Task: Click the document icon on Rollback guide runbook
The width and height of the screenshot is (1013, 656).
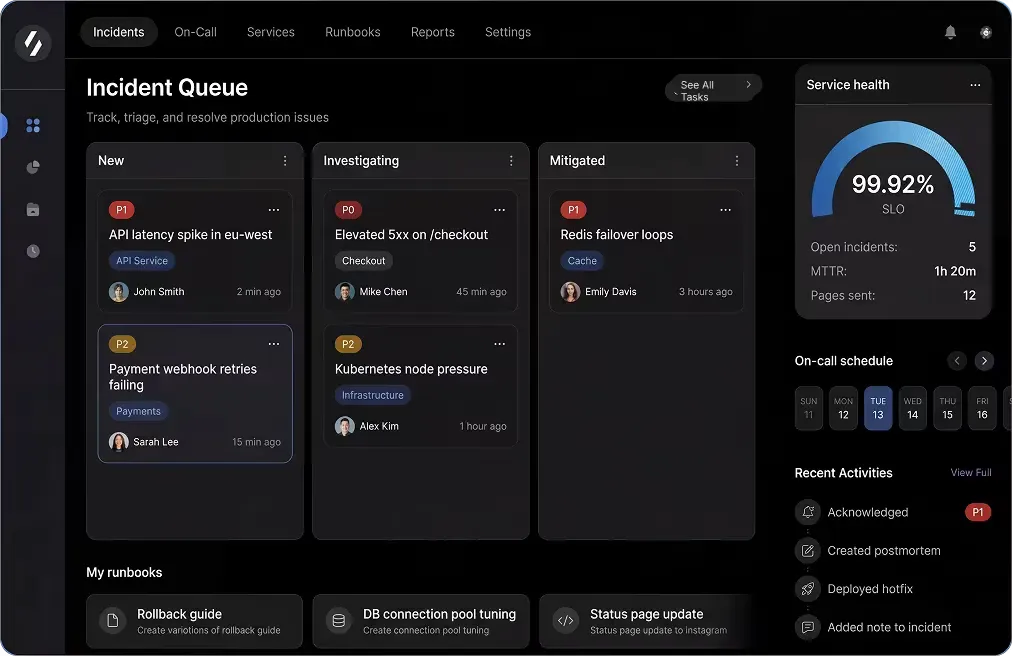Action: click(111, 620)
